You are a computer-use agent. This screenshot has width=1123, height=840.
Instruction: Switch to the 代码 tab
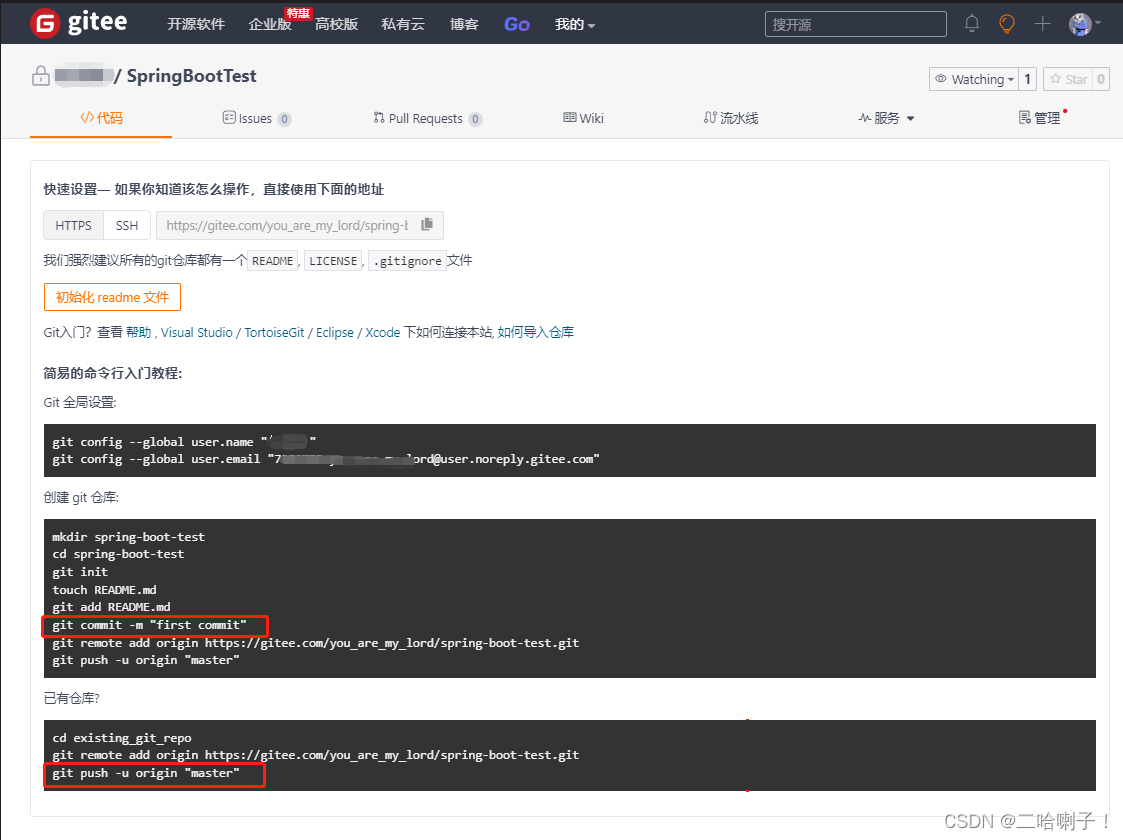(x=101, y=118)
